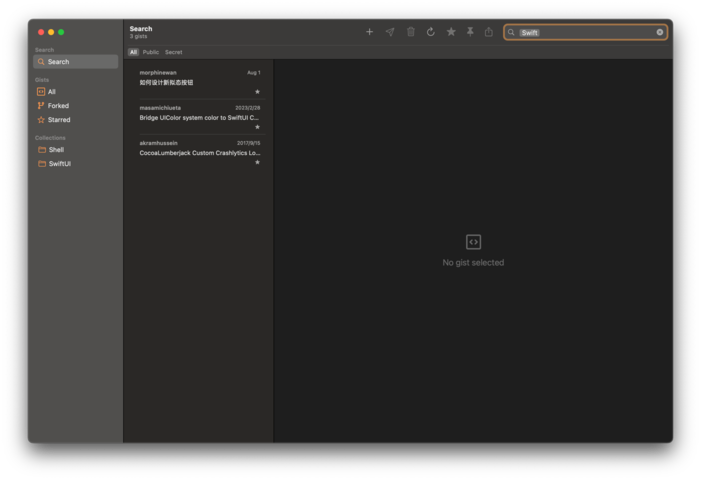Click the paper plane send icon
The width and height of the screenshot is (701, 480).
pyautogui.click(x=390, y=32)
